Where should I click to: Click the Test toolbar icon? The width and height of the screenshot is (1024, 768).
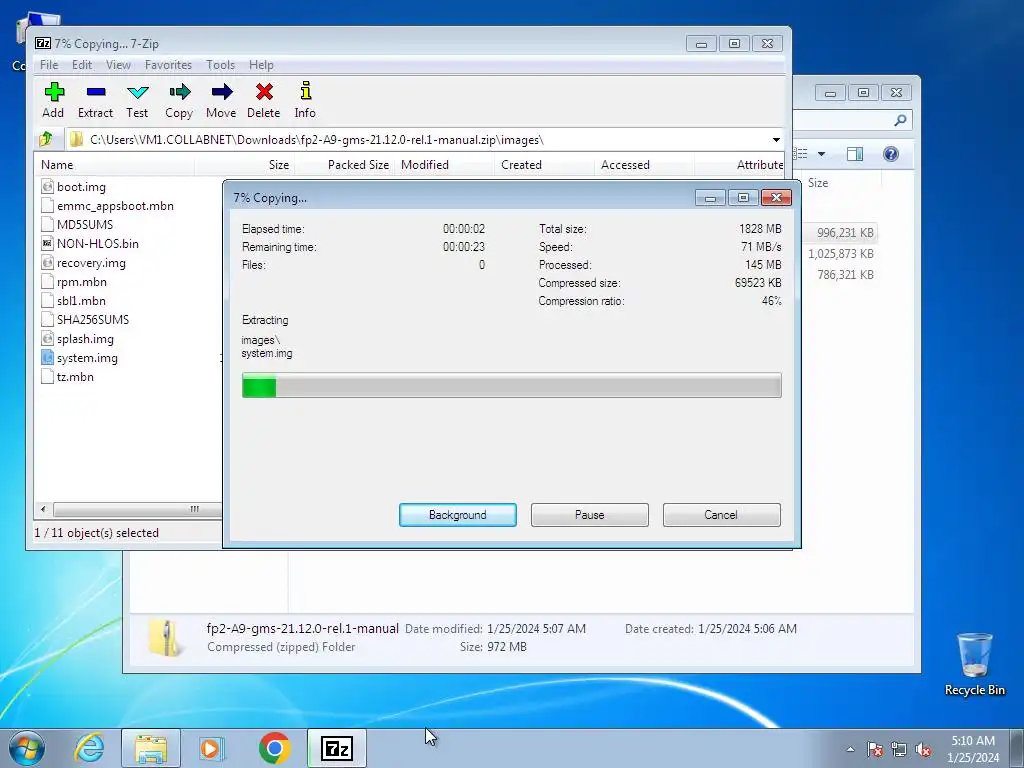(x=137, y=100)
